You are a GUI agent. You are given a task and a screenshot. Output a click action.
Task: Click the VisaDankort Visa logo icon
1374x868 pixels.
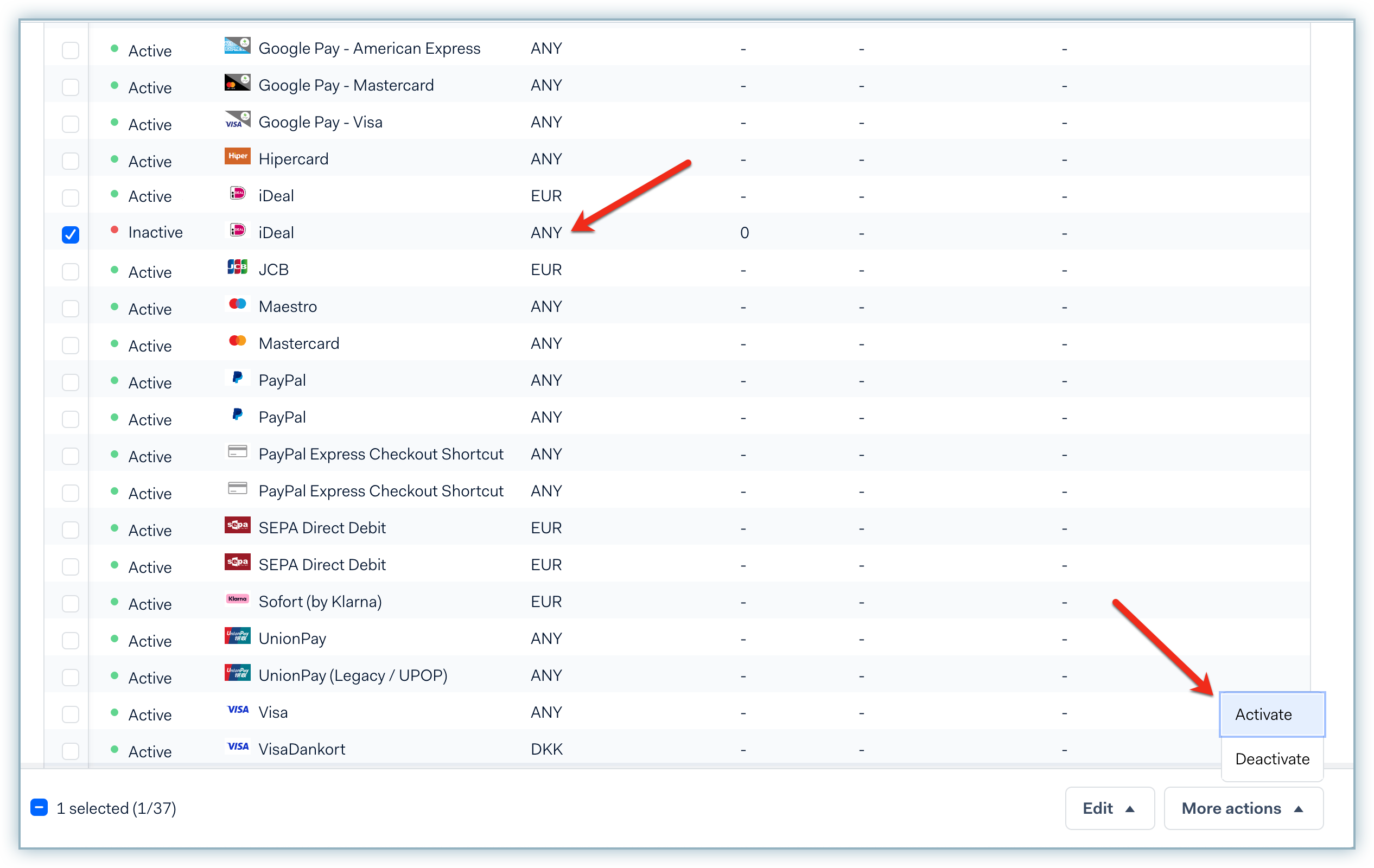point(237,746)
